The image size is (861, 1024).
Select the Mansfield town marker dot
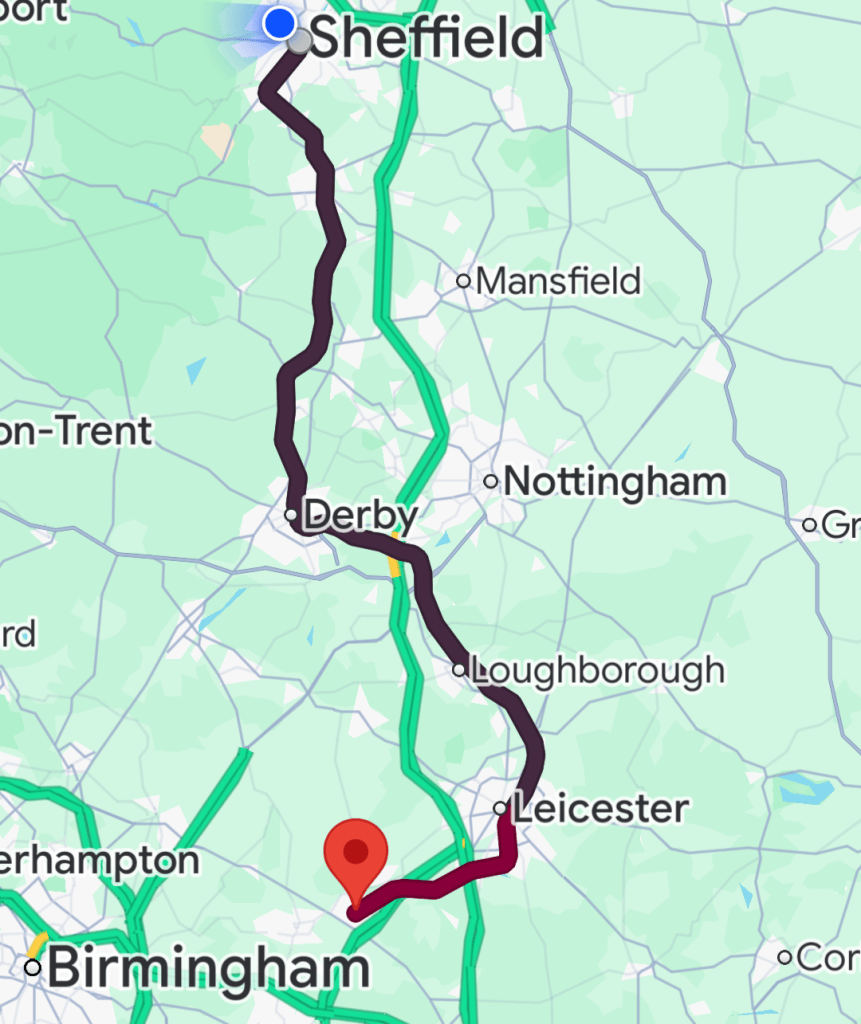click(x=463, y=281)
